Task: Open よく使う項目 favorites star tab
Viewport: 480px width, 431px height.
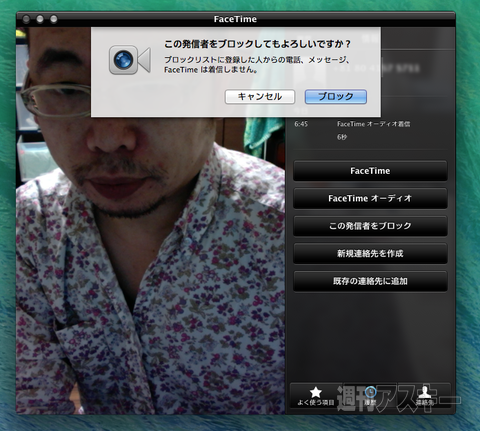Action: pos(316,396)
